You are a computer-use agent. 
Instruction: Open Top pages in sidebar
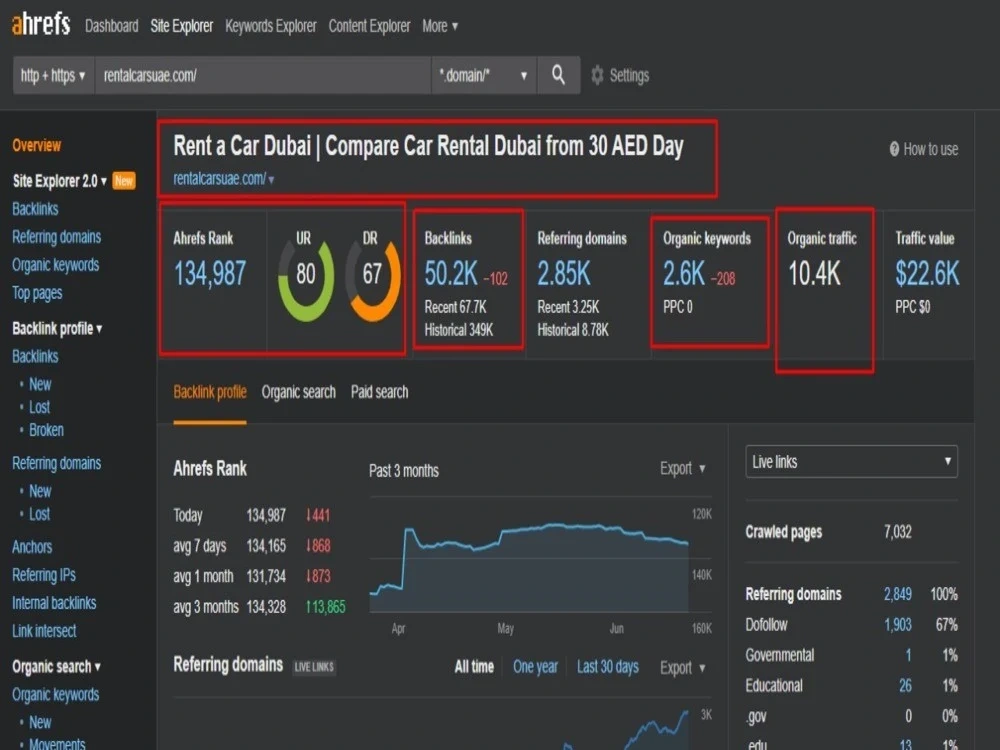[x=37, y=293]
